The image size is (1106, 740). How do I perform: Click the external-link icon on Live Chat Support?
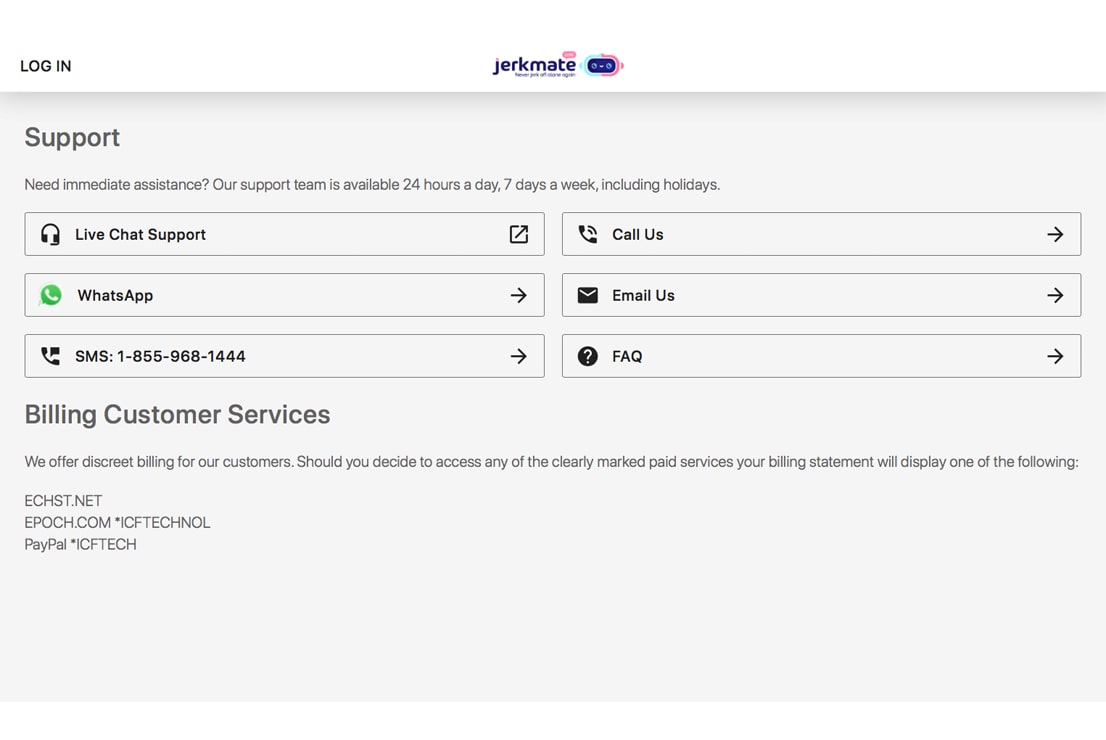click(518, 234)
